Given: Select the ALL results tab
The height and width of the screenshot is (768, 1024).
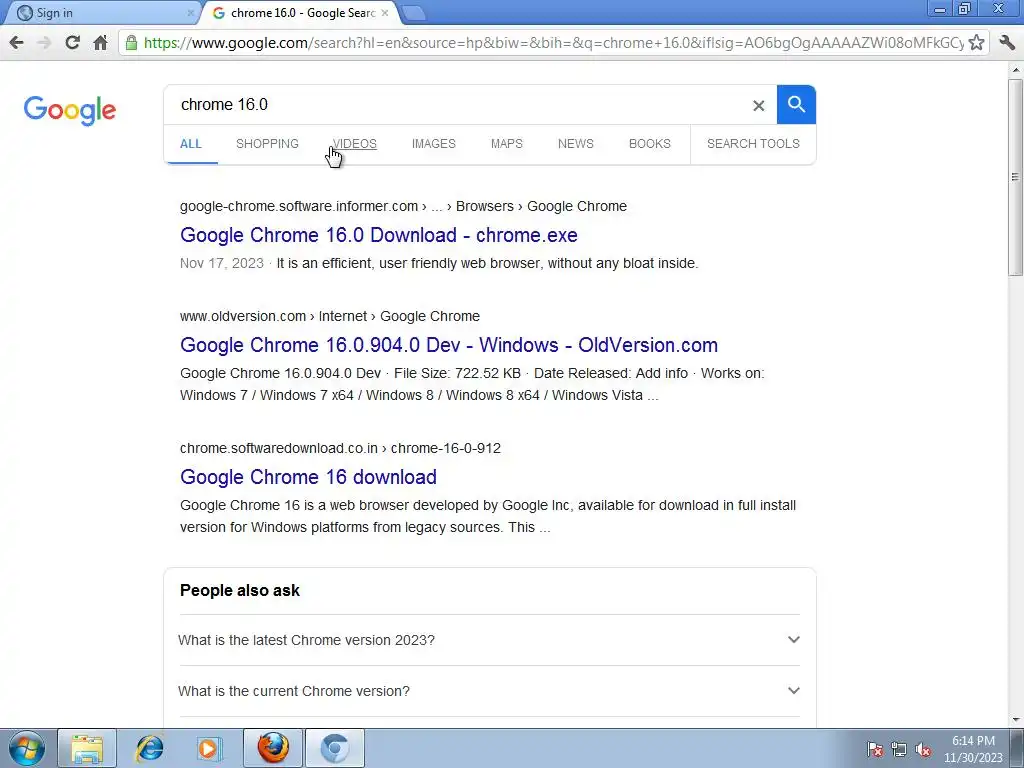Looking at the screenshot, I should click(x=191, y=144).
